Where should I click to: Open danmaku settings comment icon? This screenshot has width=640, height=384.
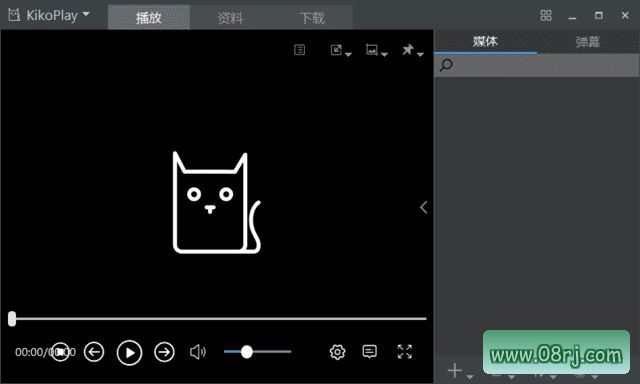369,351
